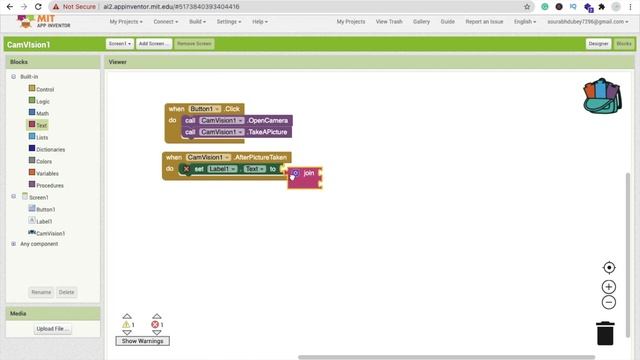The image size is (640, 360).
Task: Open the My Projects dropdown menu
Action: click(126, 22)
